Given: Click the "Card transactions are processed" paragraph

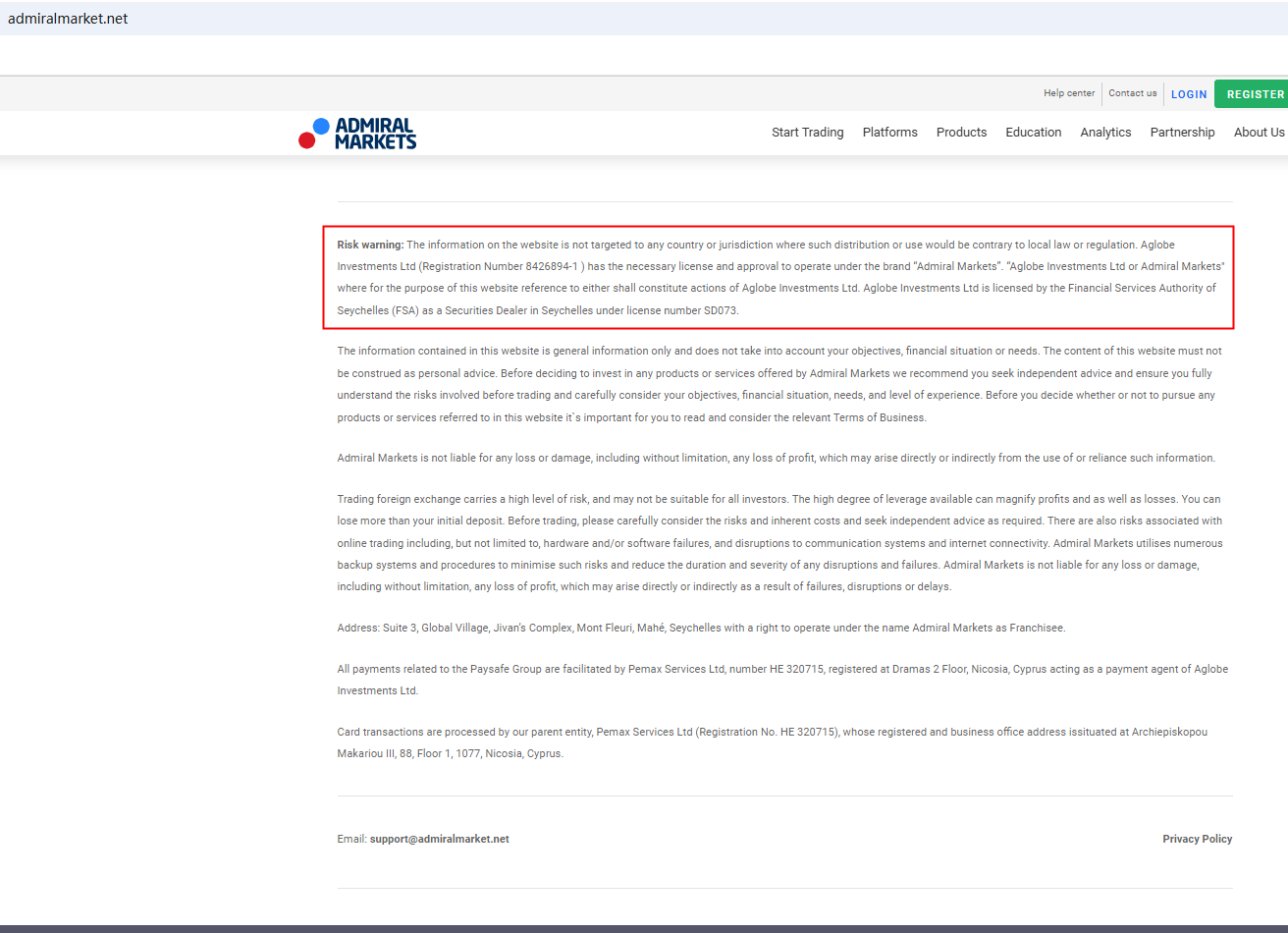Looking at the screenshot, I should pos(773,742).
